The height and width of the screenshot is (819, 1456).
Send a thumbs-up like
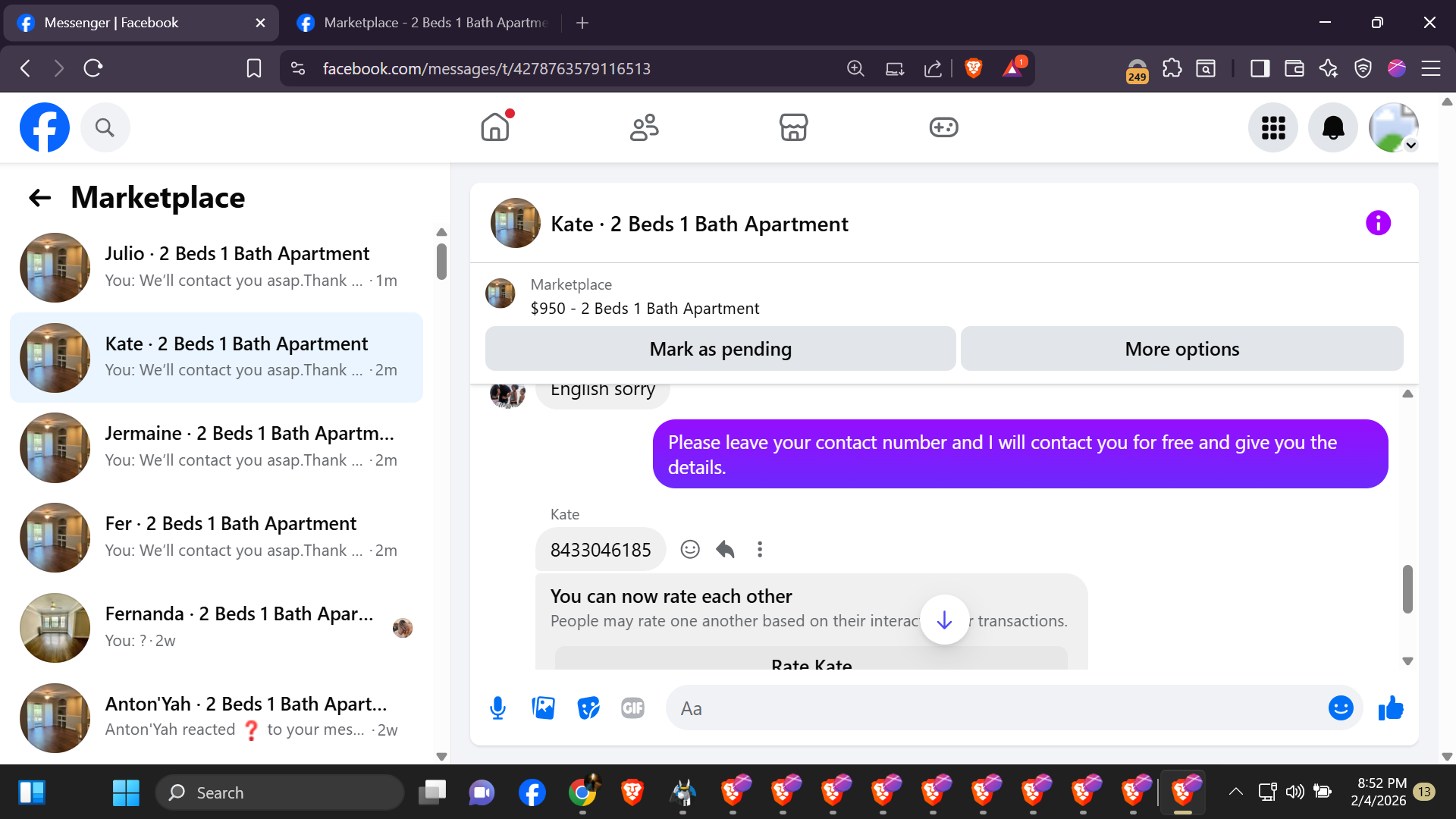(x=1391, y=708)
